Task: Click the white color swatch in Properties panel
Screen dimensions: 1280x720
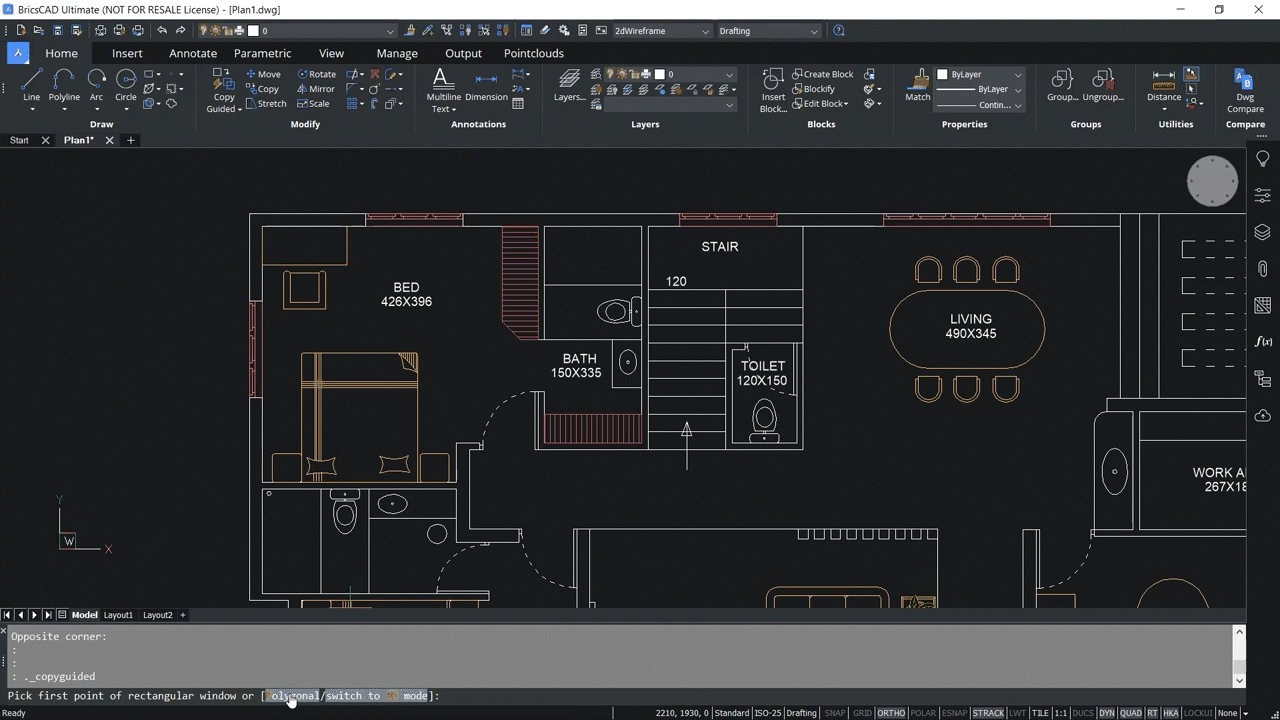Action: [941, 73]
